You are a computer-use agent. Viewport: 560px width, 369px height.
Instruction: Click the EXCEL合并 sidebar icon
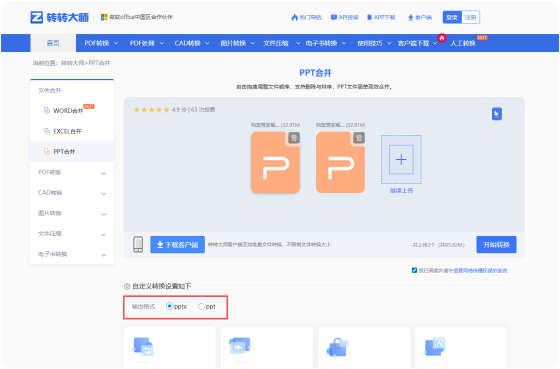[46, 131]
